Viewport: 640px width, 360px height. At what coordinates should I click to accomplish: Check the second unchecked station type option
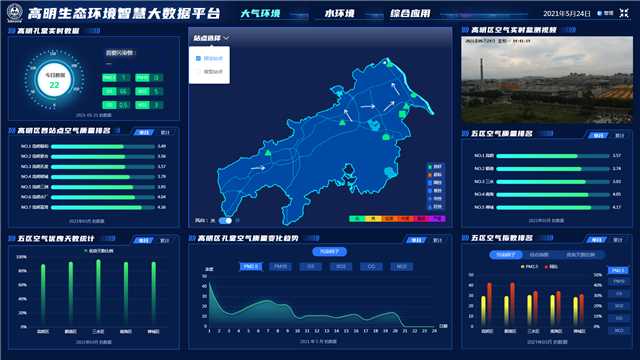(x=198, y=71)
